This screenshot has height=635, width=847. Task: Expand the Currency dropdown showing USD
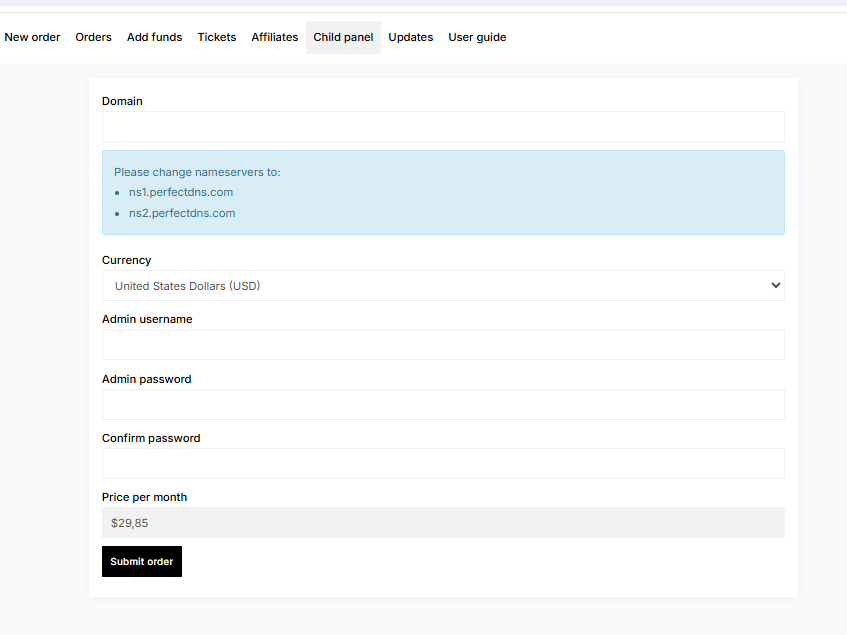[443, 286]
